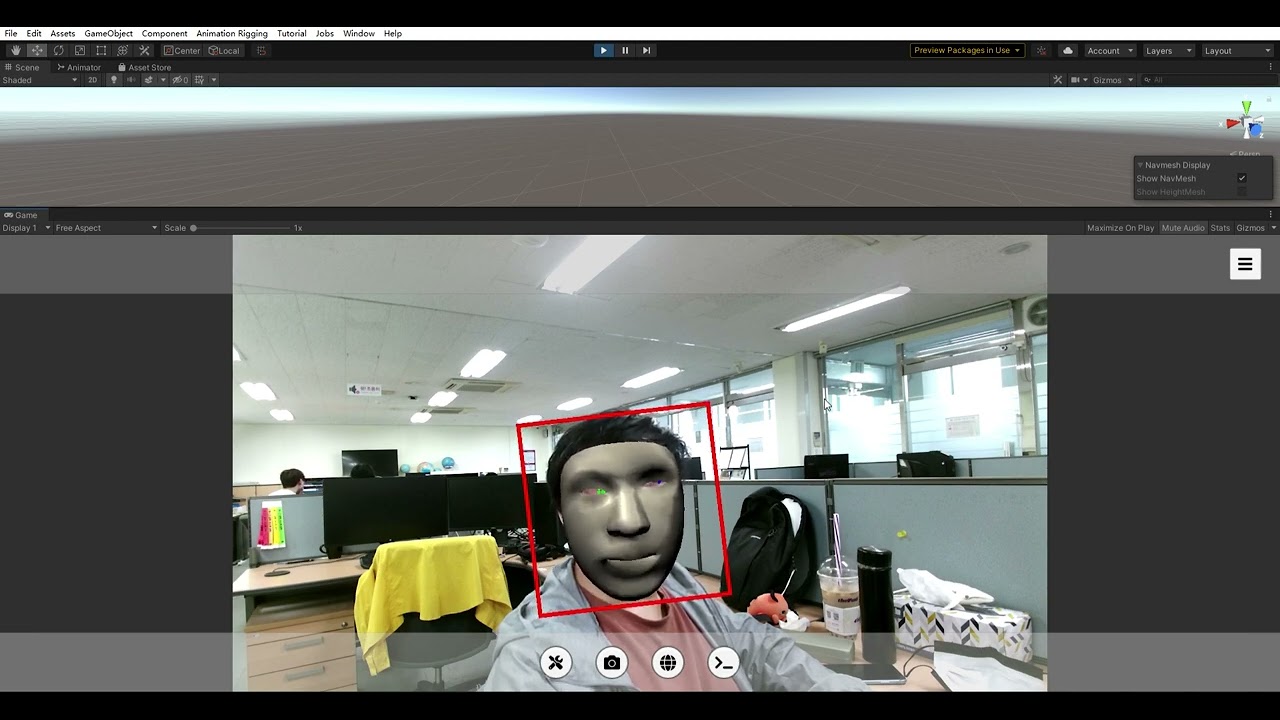Viewport: 1280px width, 720px height.
Task: Open the Animation Rigging menu
Action: (x=232, y=33)
